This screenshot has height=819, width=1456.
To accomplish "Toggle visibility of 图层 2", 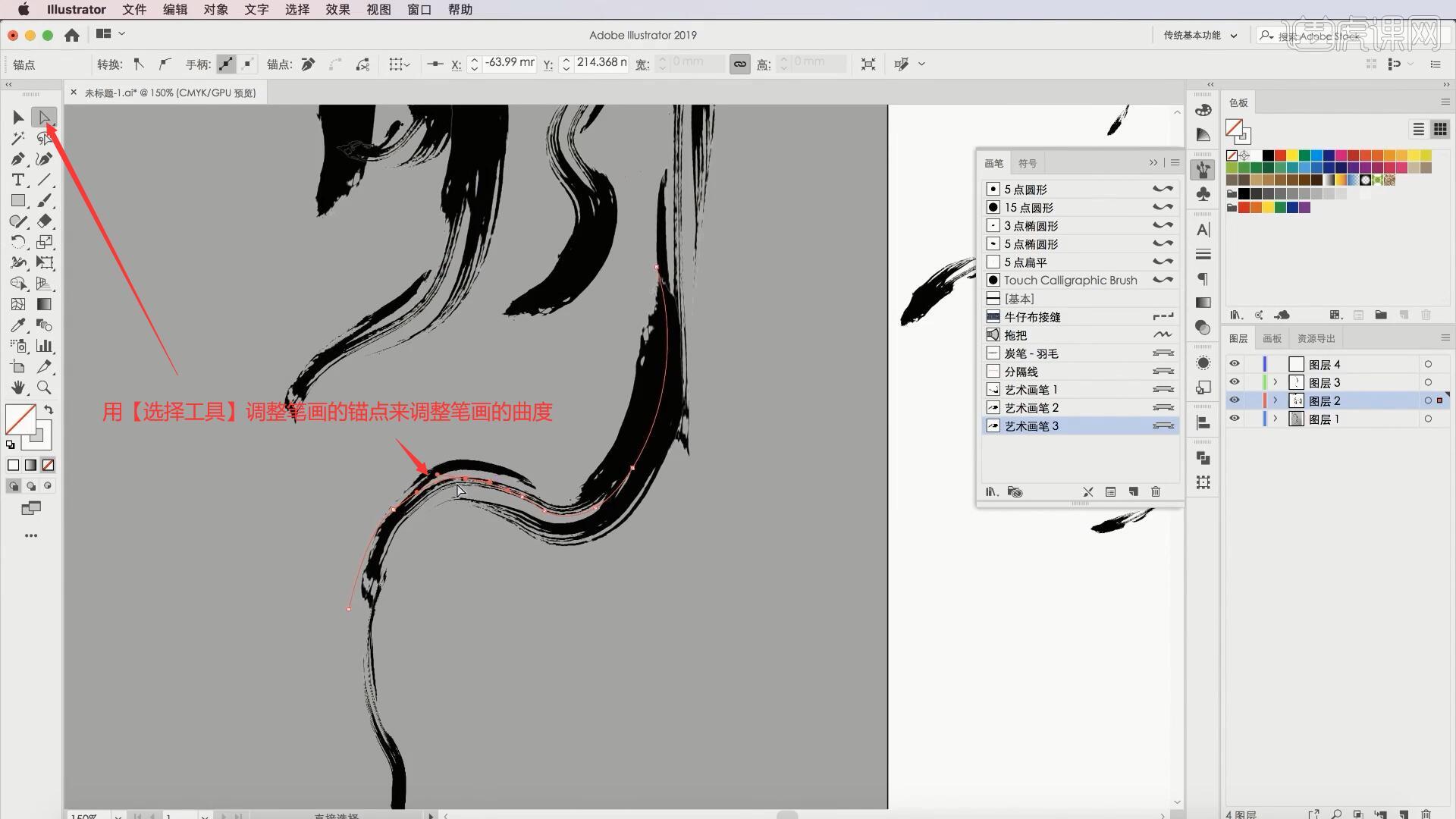I will pyautogui.click(x=1234, y=400).
